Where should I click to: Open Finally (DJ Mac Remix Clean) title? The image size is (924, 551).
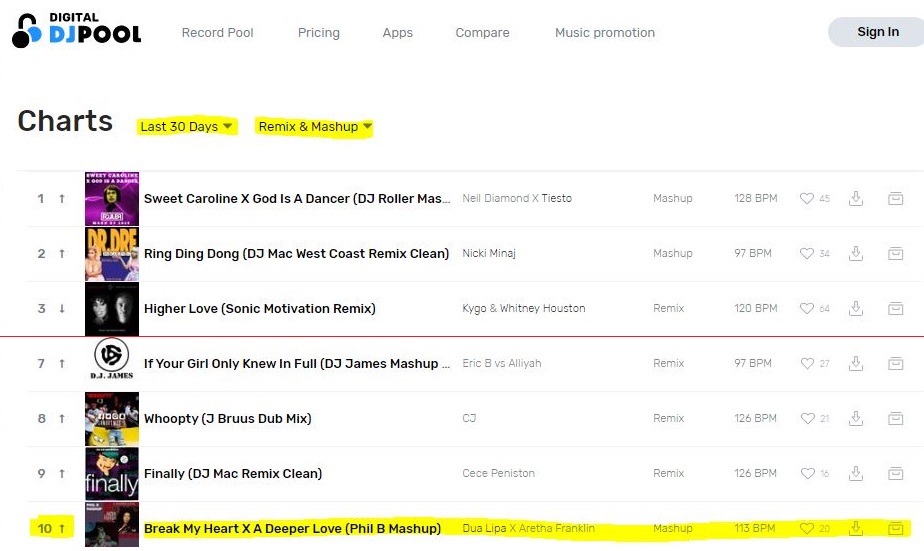(x=233, y=473)
